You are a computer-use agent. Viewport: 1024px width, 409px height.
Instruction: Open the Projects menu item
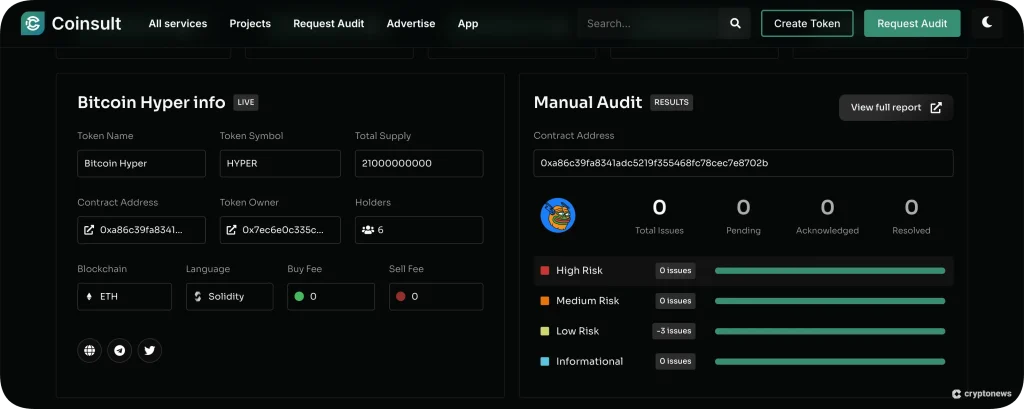[x=250, y=24]
